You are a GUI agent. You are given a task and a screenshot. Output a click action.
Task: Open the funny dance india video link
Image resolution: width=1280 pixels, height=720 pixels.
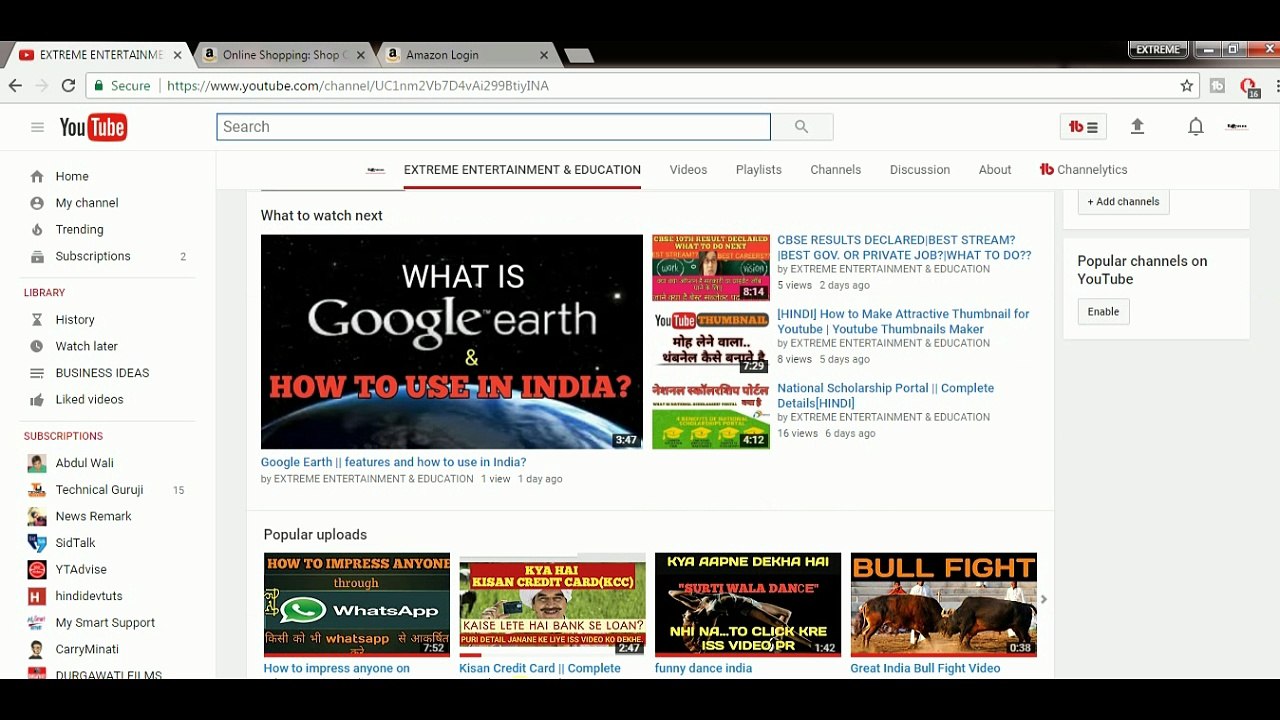click(703, 668)
